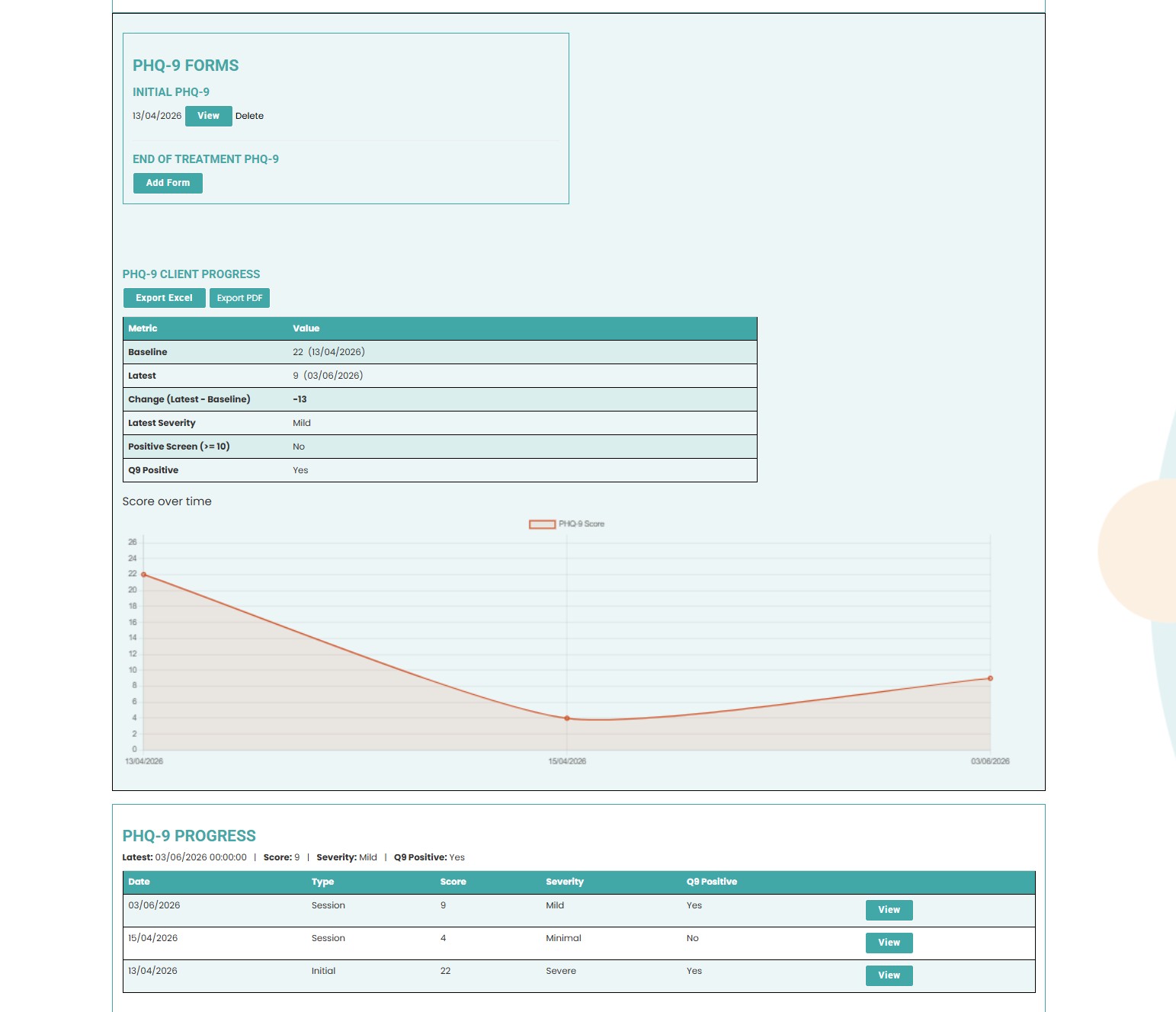Viewport: 1176px width, 1012px height.
Task: Click the Latest Severity value Mild in metrics table
Action: tap(302, 423)
